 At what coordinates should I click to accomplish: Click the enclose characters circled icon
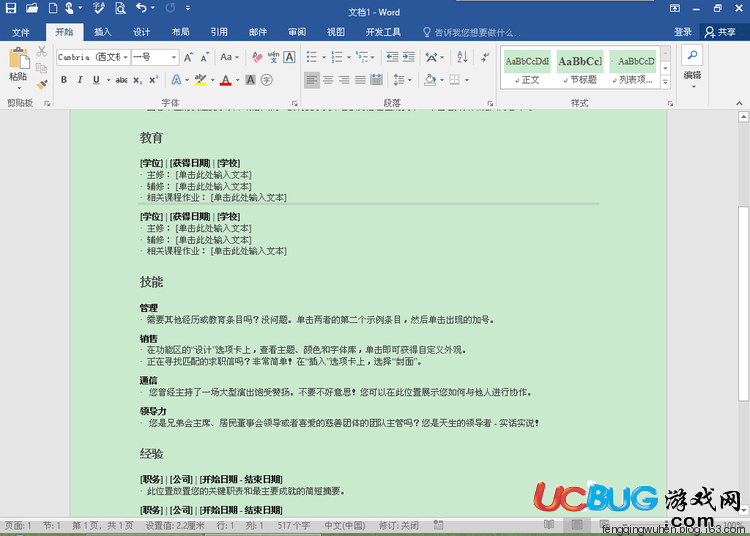click(x=267, y=80)
